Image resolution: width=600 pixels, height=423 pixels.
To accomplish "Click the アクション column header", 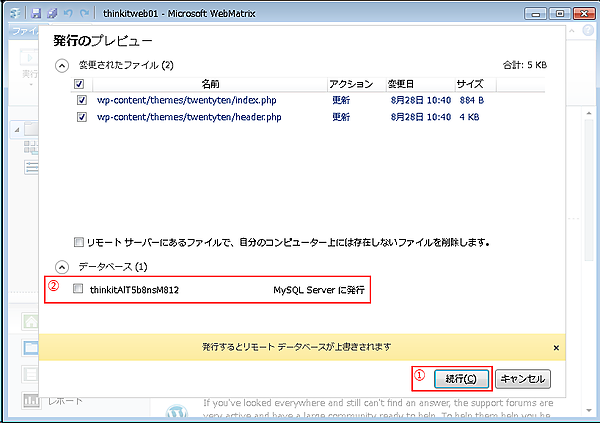I will point(350,84).
